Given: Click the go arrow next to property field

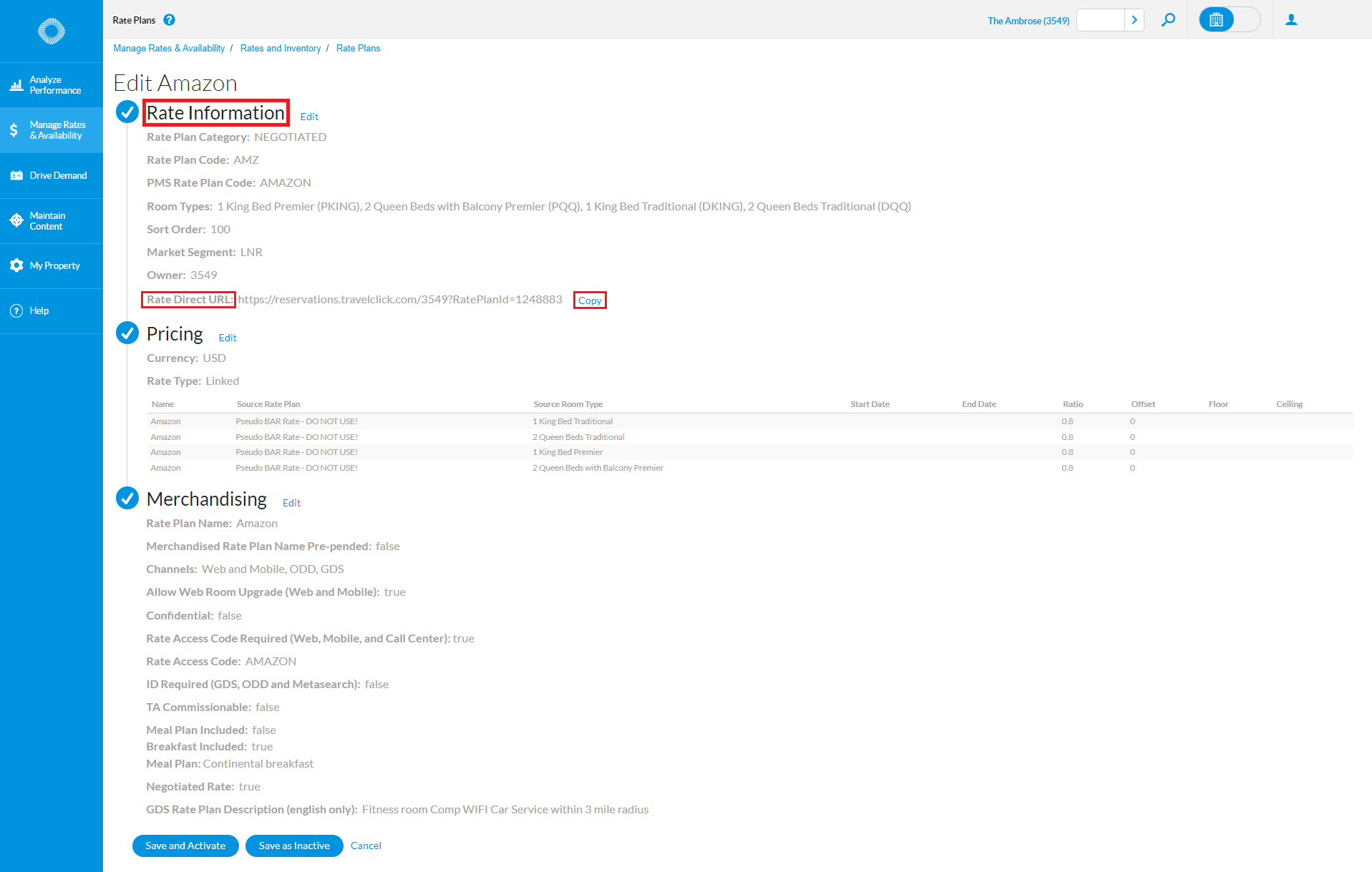Looking at the screenshot, I should [1134, 20].
